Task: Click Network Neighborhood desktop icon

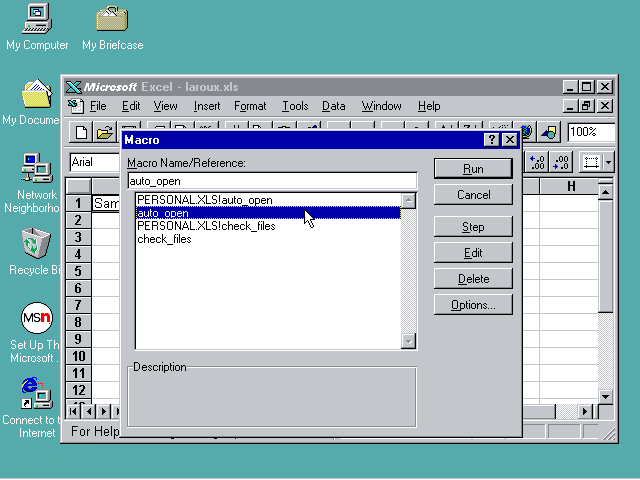Action: click(33, 183)
